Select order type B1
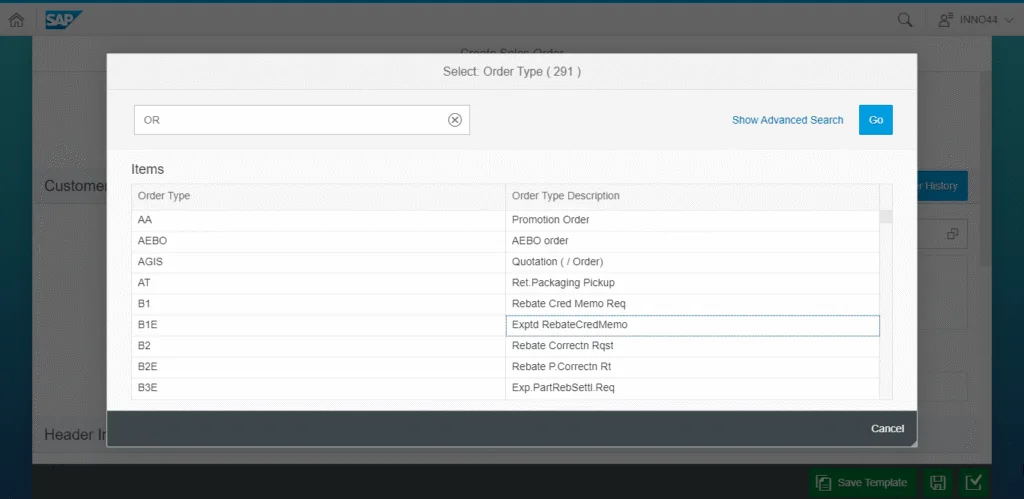Viewport: 1024px width, 499px height. [x=318, y=304]
